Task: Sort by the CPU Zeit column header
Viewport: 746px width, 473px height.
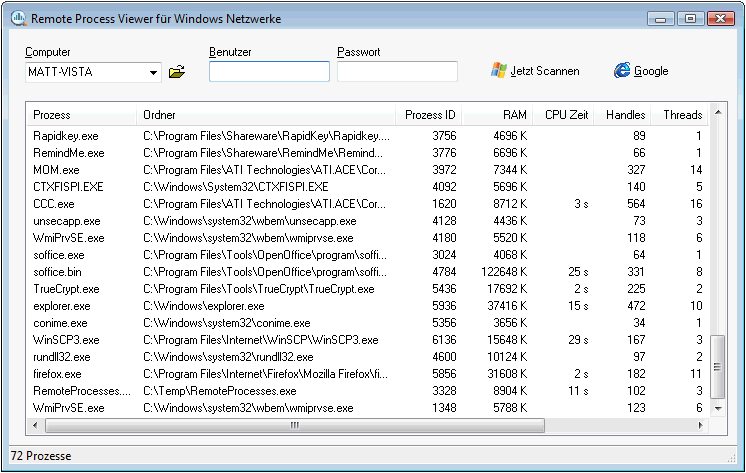Action: tap(563, 115)
